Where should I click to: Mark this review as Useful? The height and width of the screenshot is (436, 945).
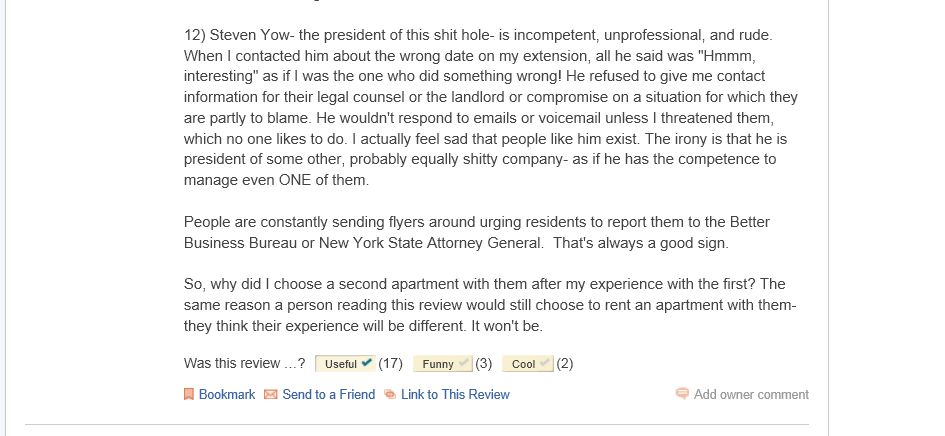point(341,364)
